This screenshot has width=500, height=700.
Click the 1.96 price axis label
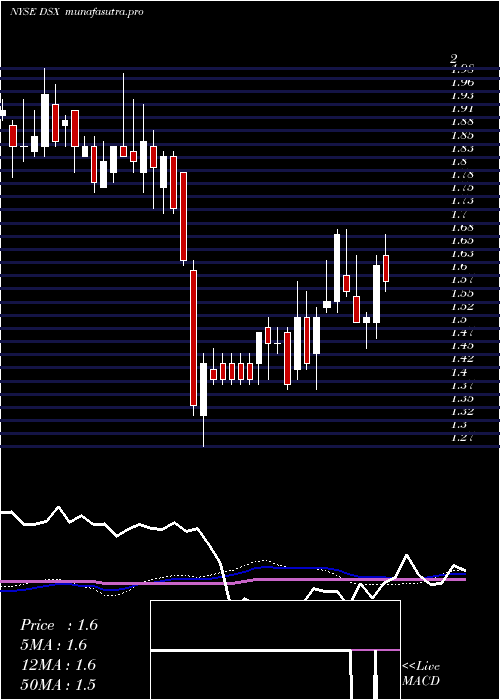pos(462,83)
